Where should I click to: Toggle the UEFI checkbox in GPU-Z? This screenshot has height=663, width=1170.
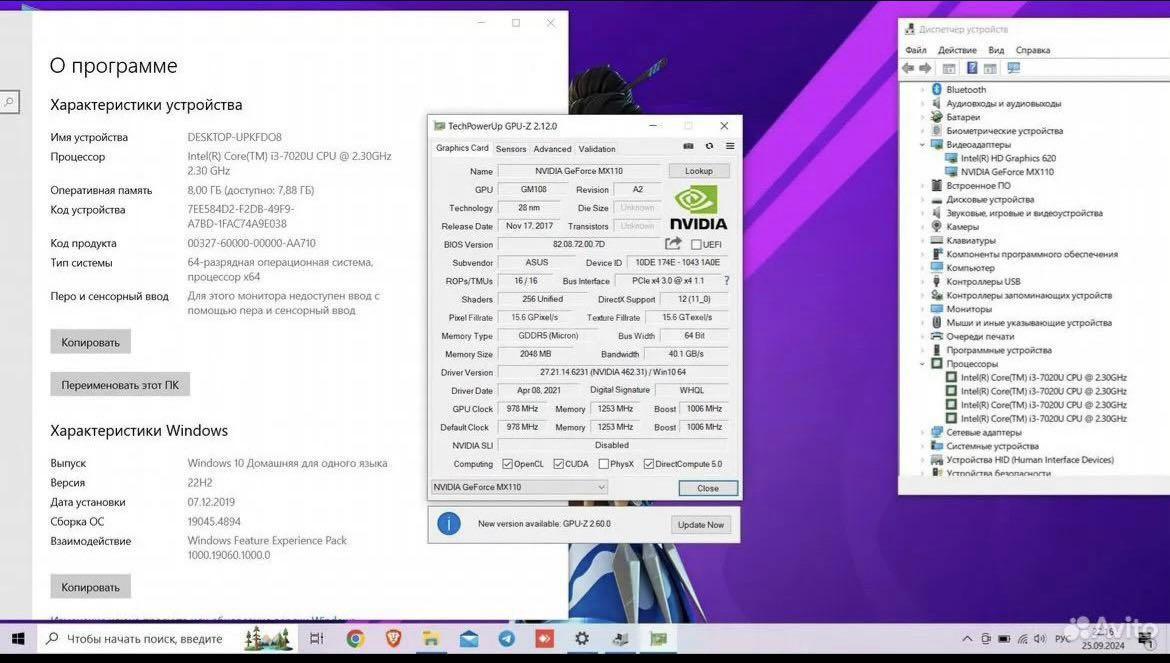tap(696, 244)
